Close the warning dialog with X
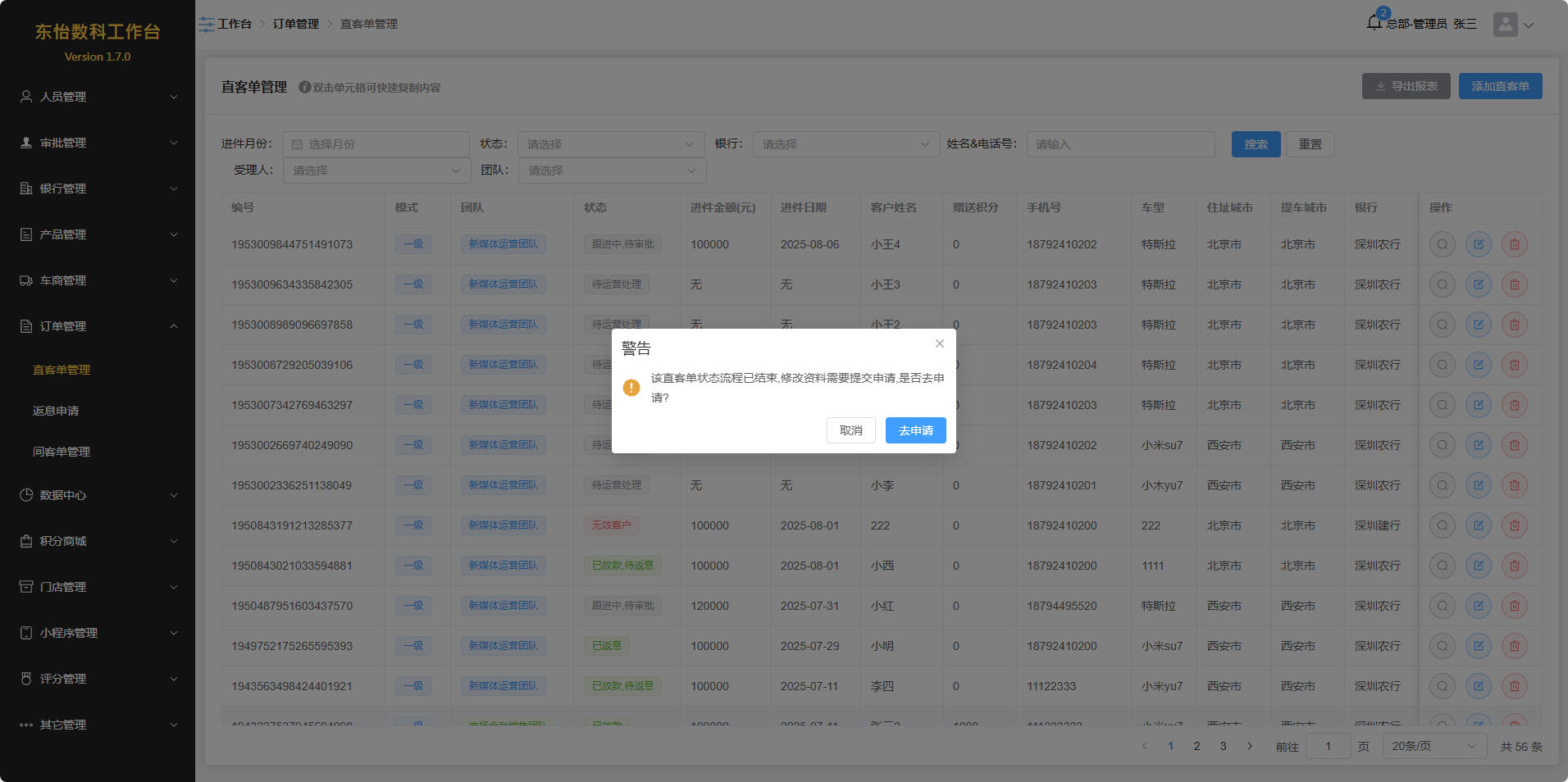1568x782 pixels. 940,343
